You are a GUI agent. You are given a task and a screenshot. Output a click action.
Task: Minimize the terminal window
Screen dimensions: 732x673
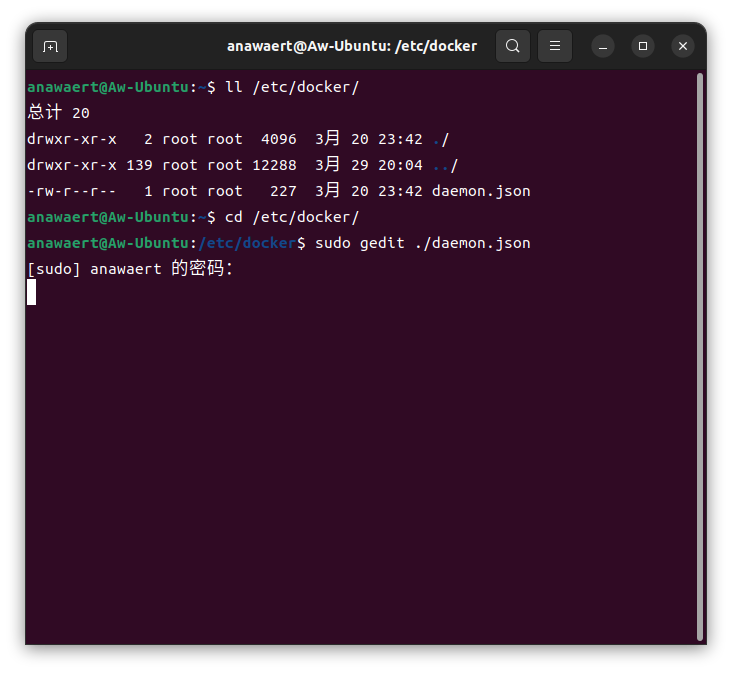click(602, 46)
